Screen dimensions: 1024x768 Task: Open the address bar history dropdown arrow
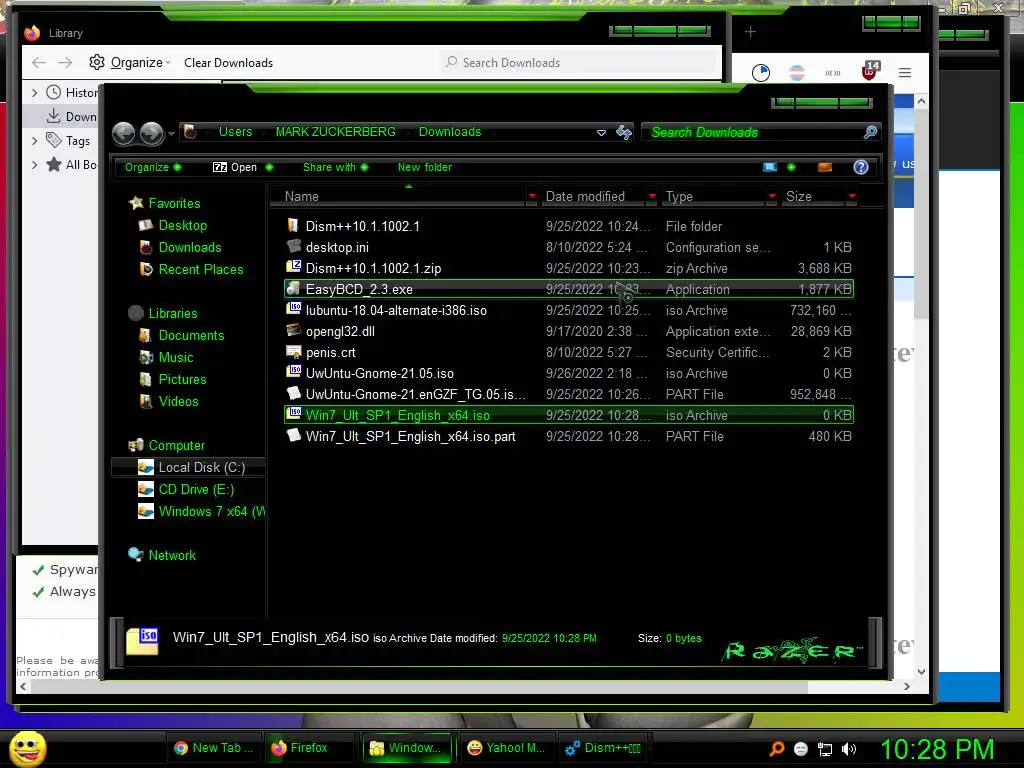601,133
